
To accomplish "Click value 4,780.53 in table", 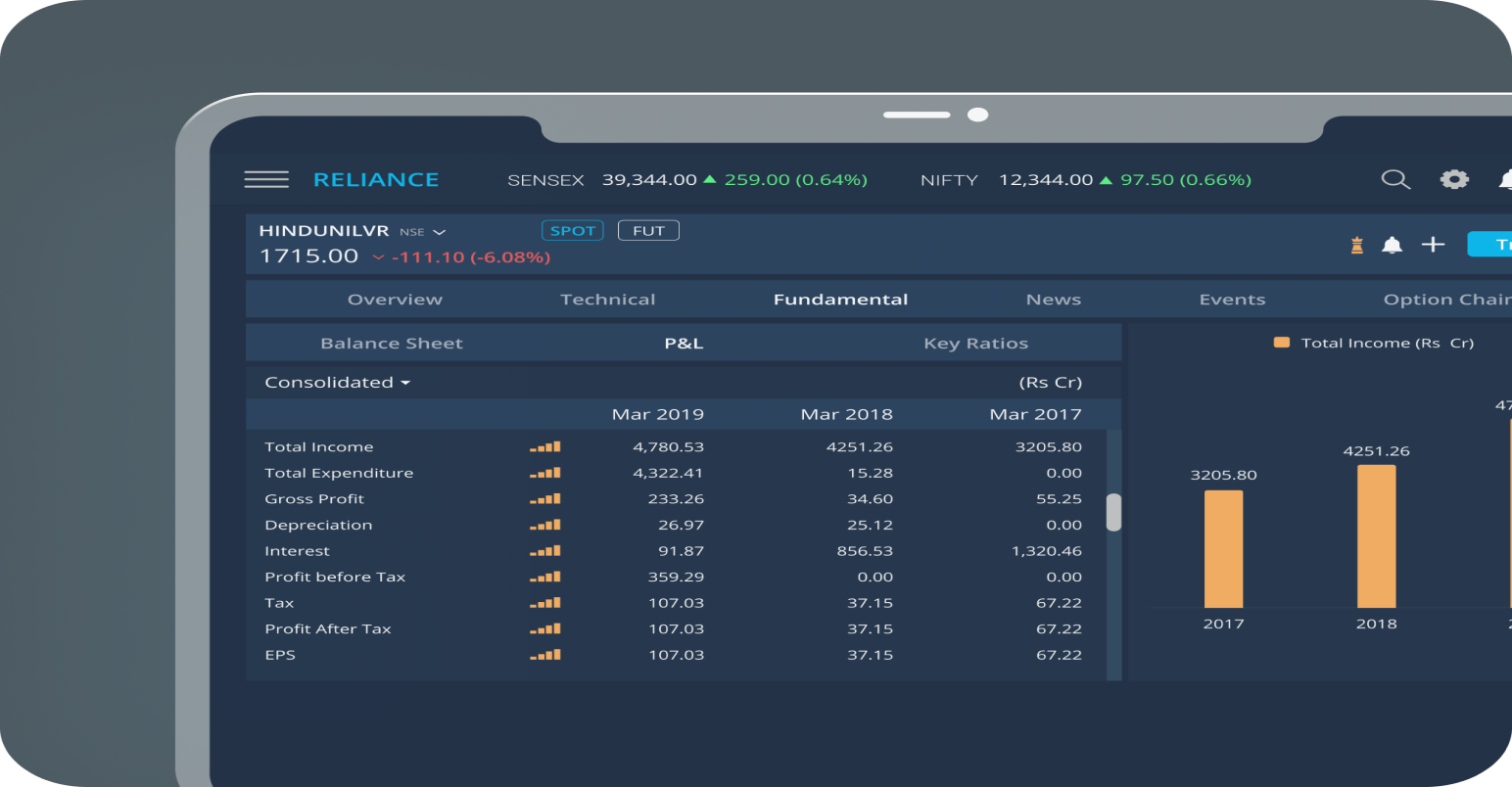I will pos(669,447).
